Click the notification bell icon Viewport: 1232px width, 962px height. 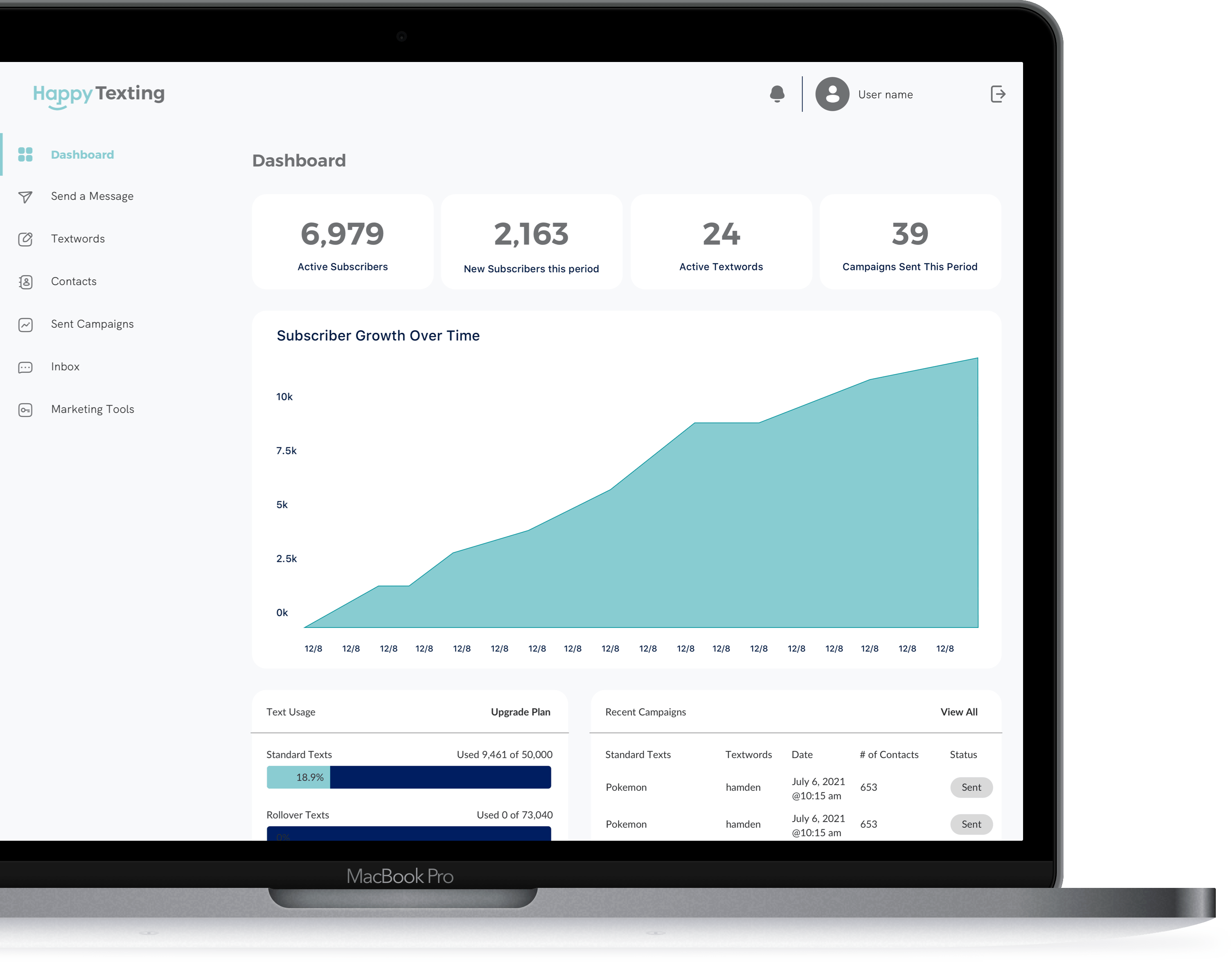click(x=775, y=93)
